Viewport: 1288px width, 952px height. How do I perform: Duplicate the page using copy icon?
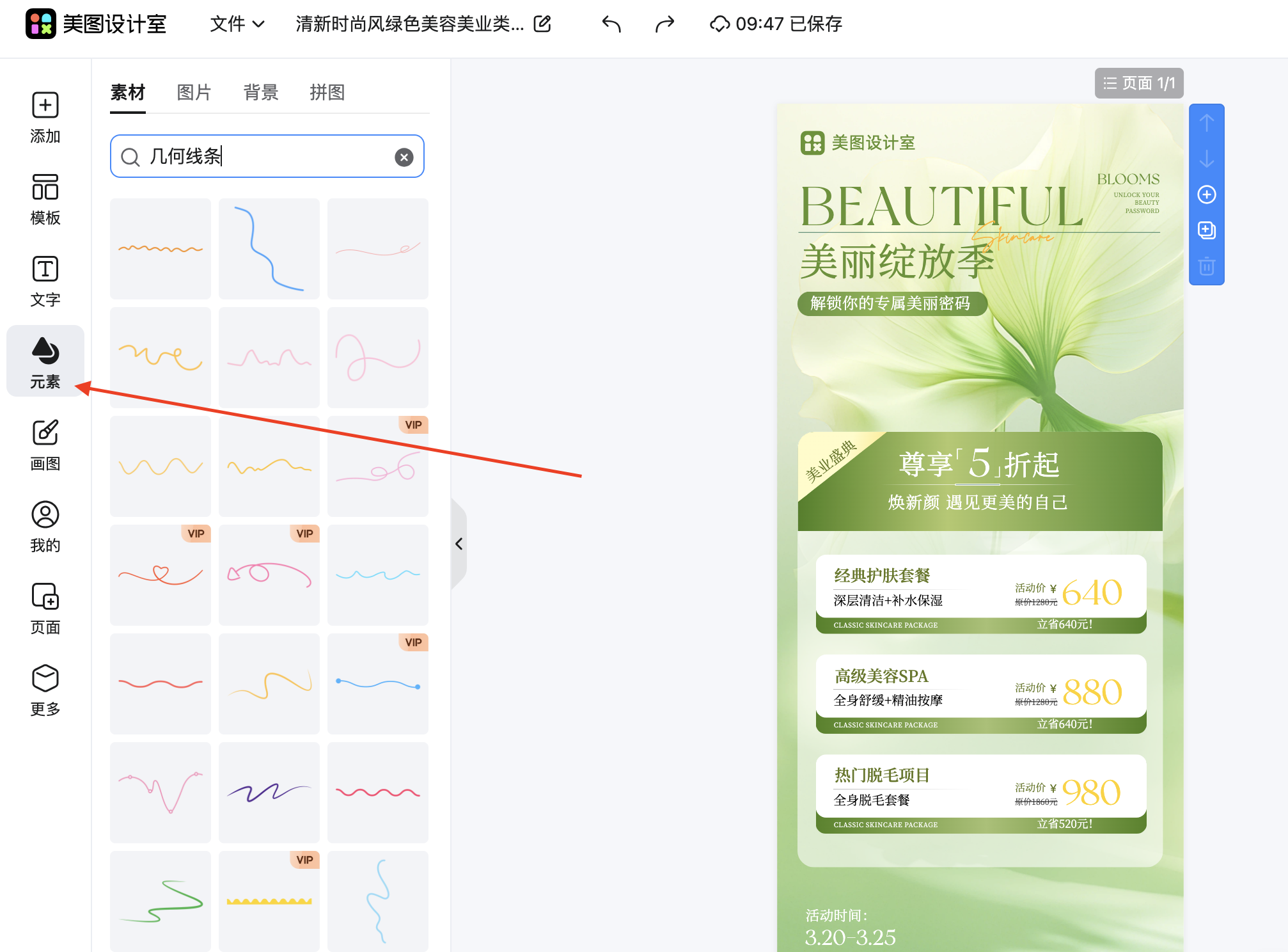coord(1206,230)
